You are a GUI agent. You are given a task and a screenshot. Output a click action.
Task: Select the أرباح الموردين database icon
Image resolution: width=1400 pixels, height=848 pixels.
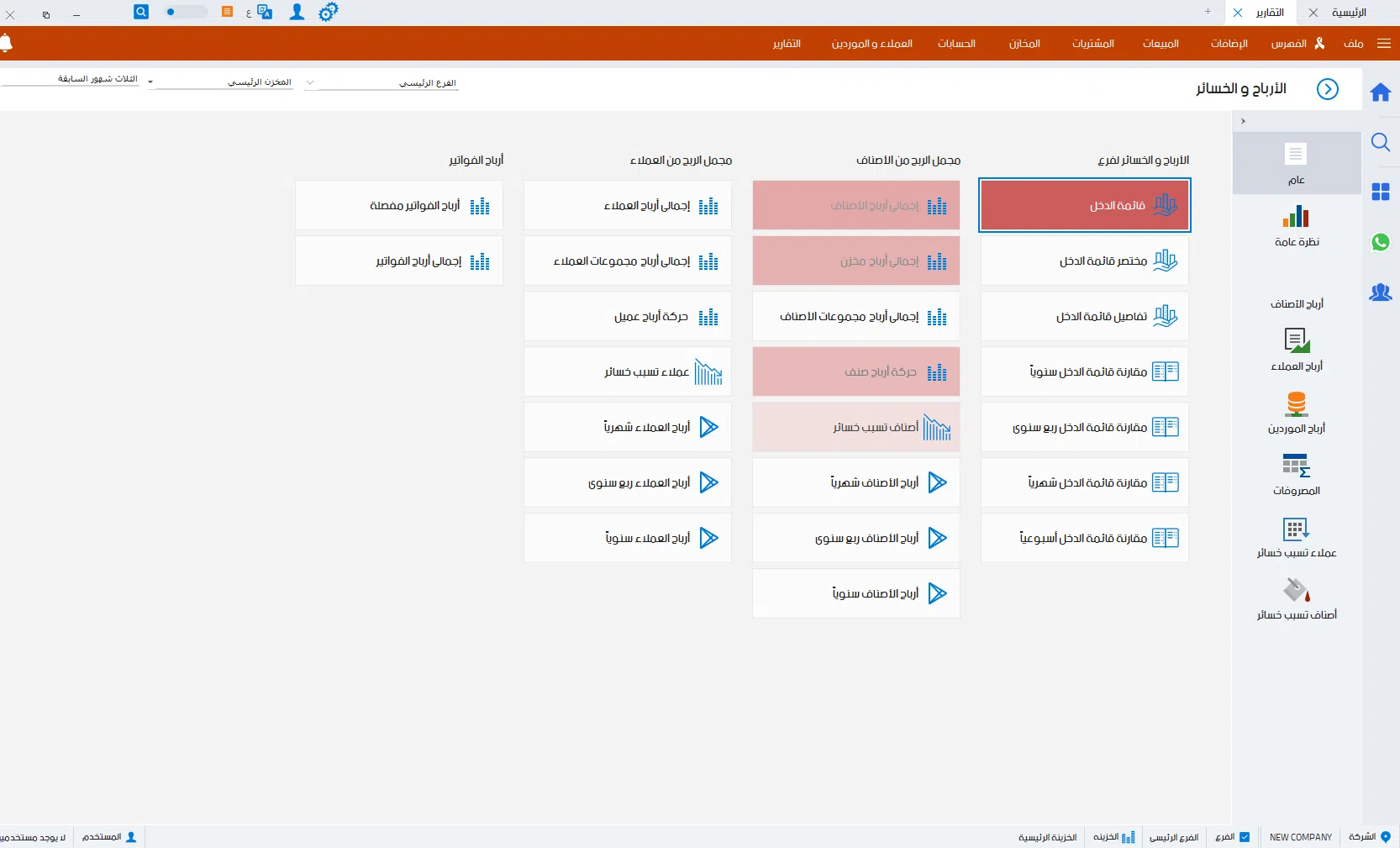[x=1296, y=404]
